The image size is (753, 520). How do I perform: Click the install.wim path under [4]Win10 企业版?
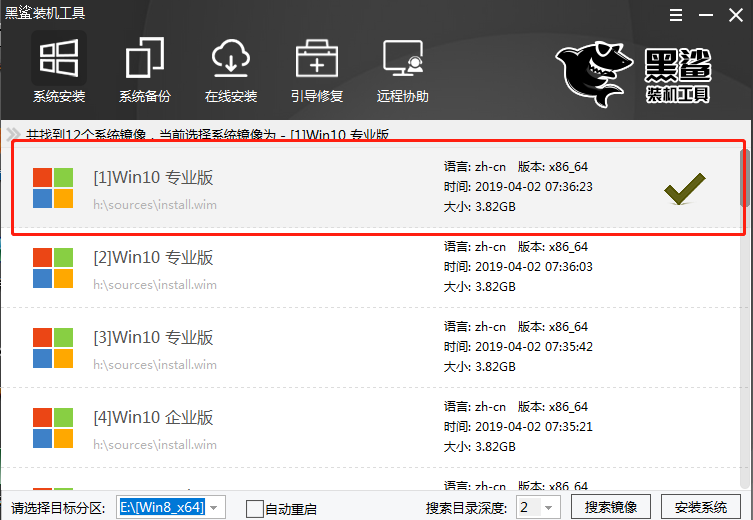(x=155, y=445)
